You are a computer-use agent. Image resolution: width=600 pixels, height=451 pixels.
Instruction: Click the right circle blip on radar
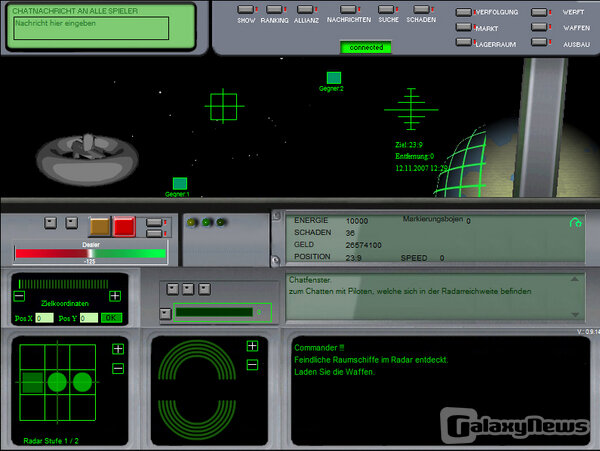pyautogui.click(x=82, y=383)
